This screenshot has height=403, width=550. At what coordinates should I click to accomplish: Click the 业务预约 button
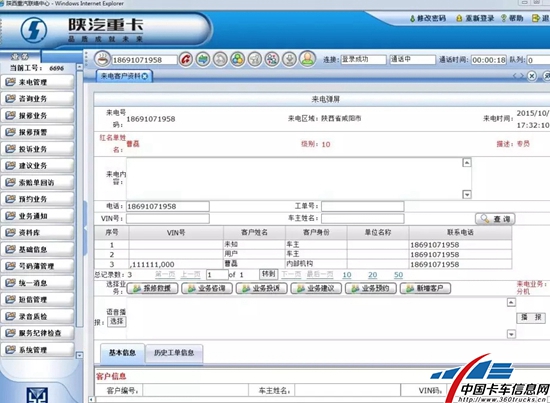coord(371,288)
